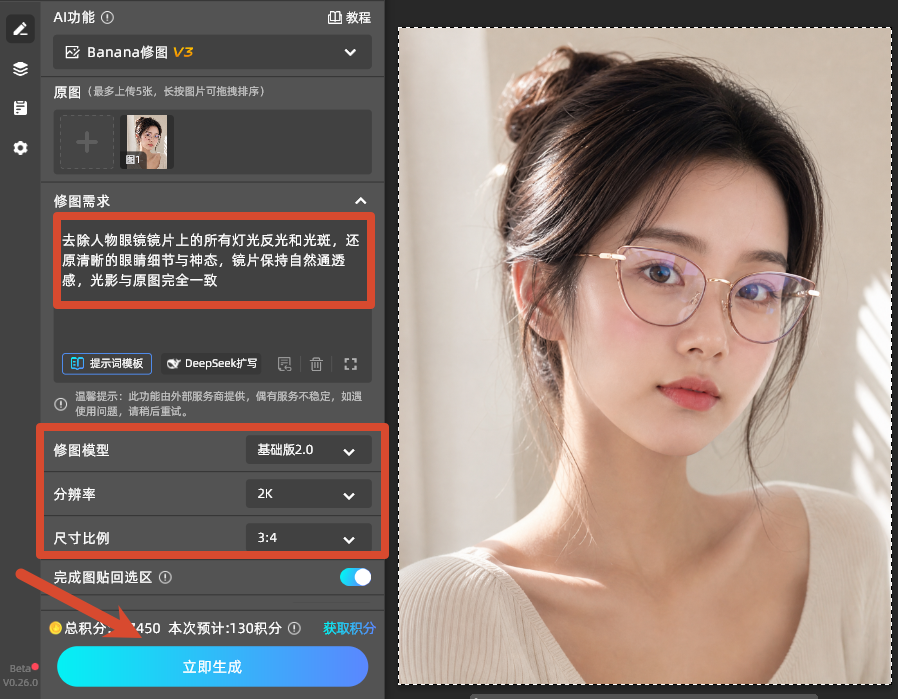This screenshot has height=699, width=898.
Task: Click info icon beside 本次预计:130积分
Action: coord(294,629)
